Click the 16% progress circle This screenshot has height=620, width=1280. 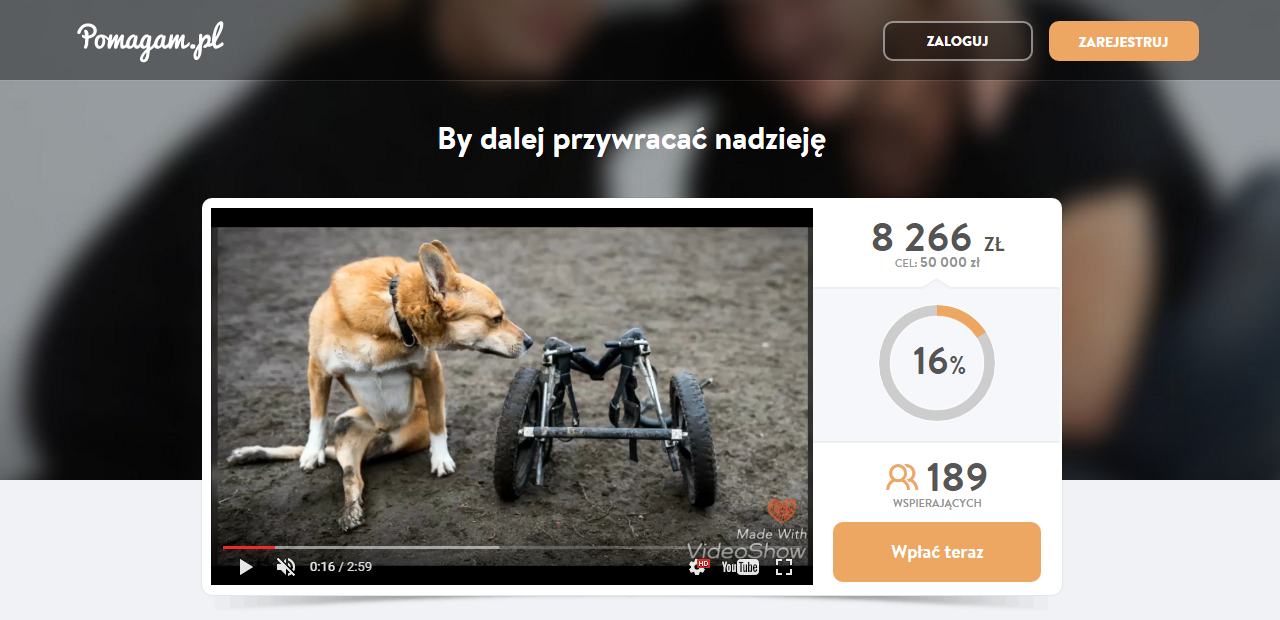coord(937,363)
